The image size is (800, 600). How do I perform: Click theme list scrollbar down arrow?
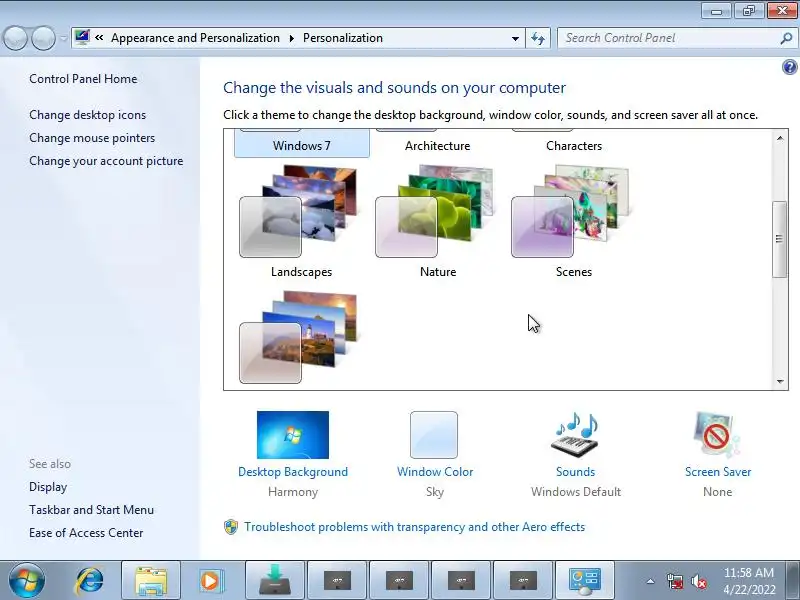point(780,381)
